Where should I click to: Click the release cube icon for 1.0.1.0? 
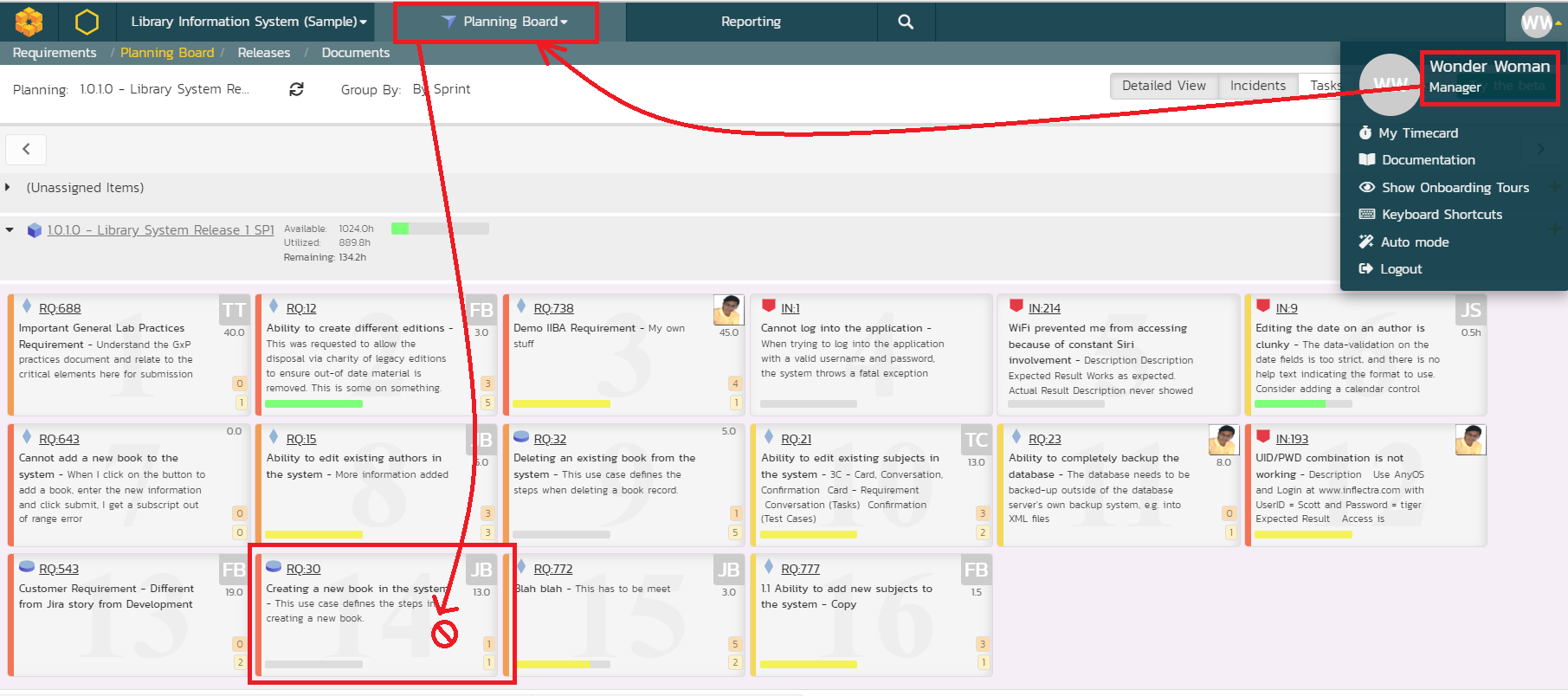(x=35, y=230)
